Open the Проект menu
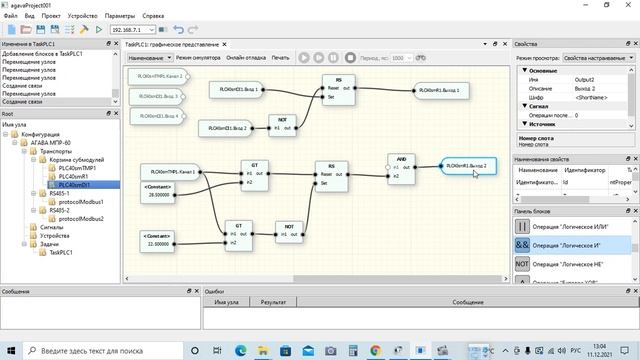 (51, 16)
